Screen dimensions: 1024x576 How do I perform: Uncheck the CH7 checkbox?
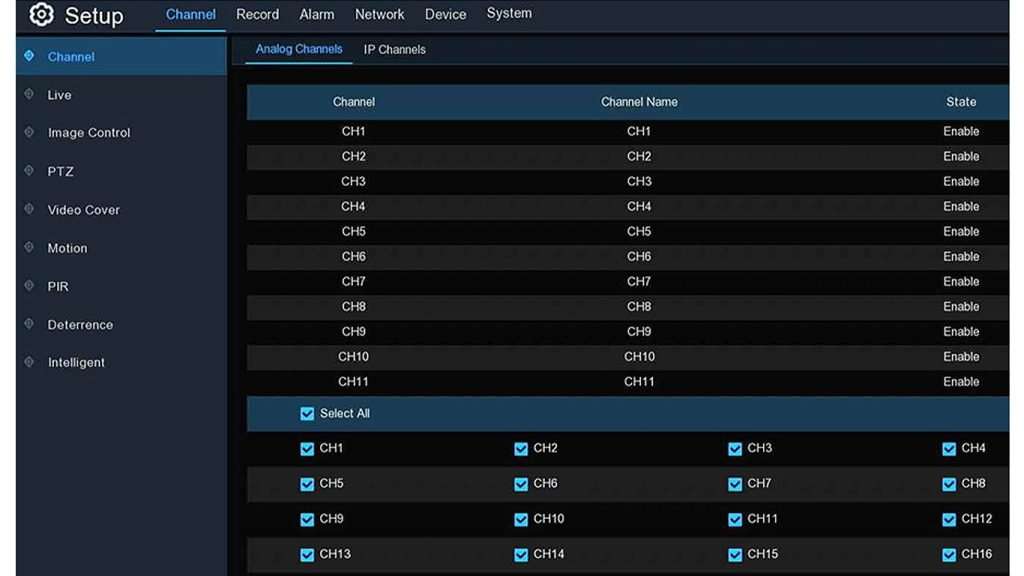(735, 483)
